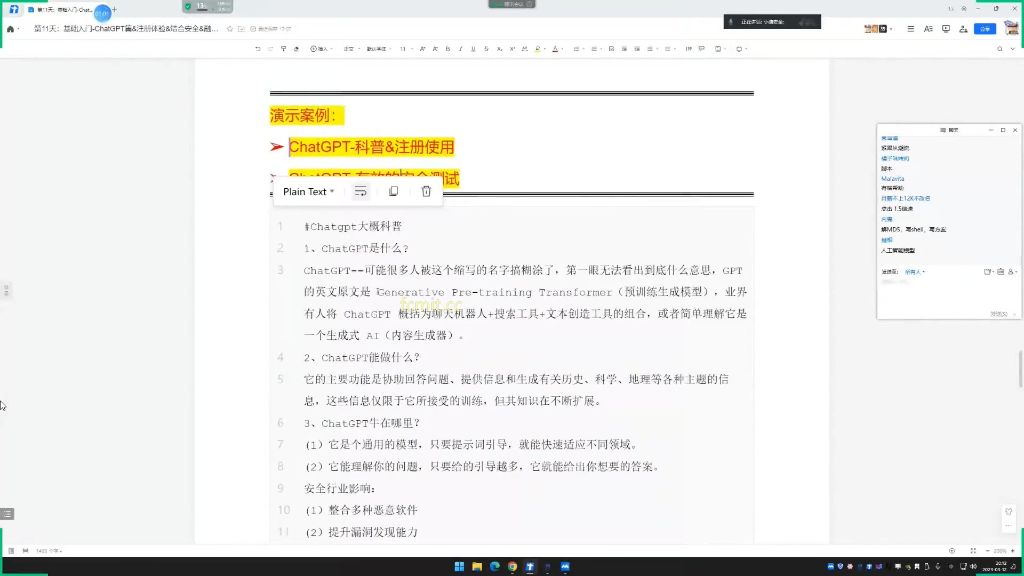Image resolution: width=1024 pixels, height=576 pixels.
Task: Open the chat file send icon
Action: coord(988,272)
